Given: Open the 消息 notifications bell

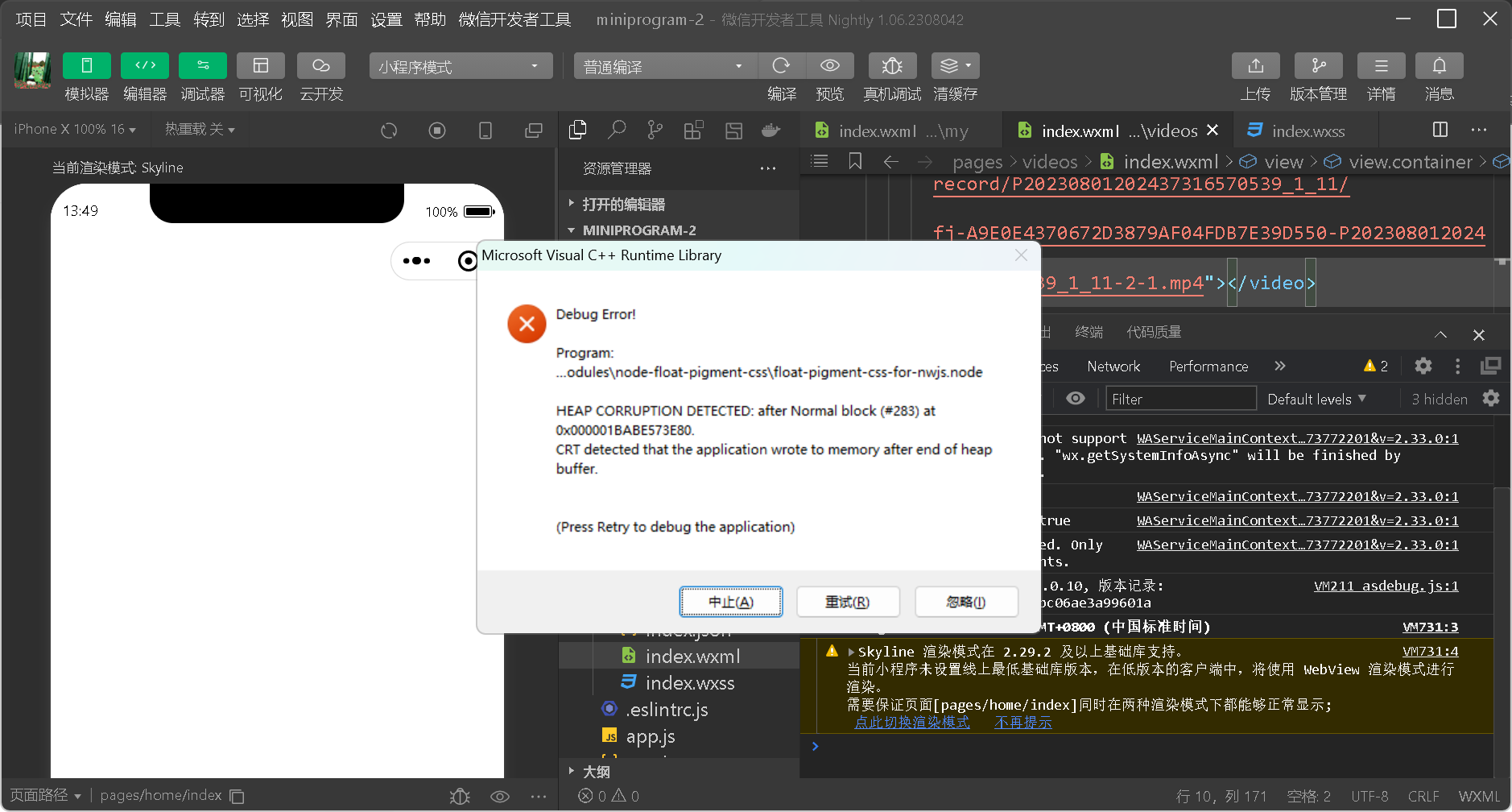Looking at the screenshot, I should click(1440, 65).
